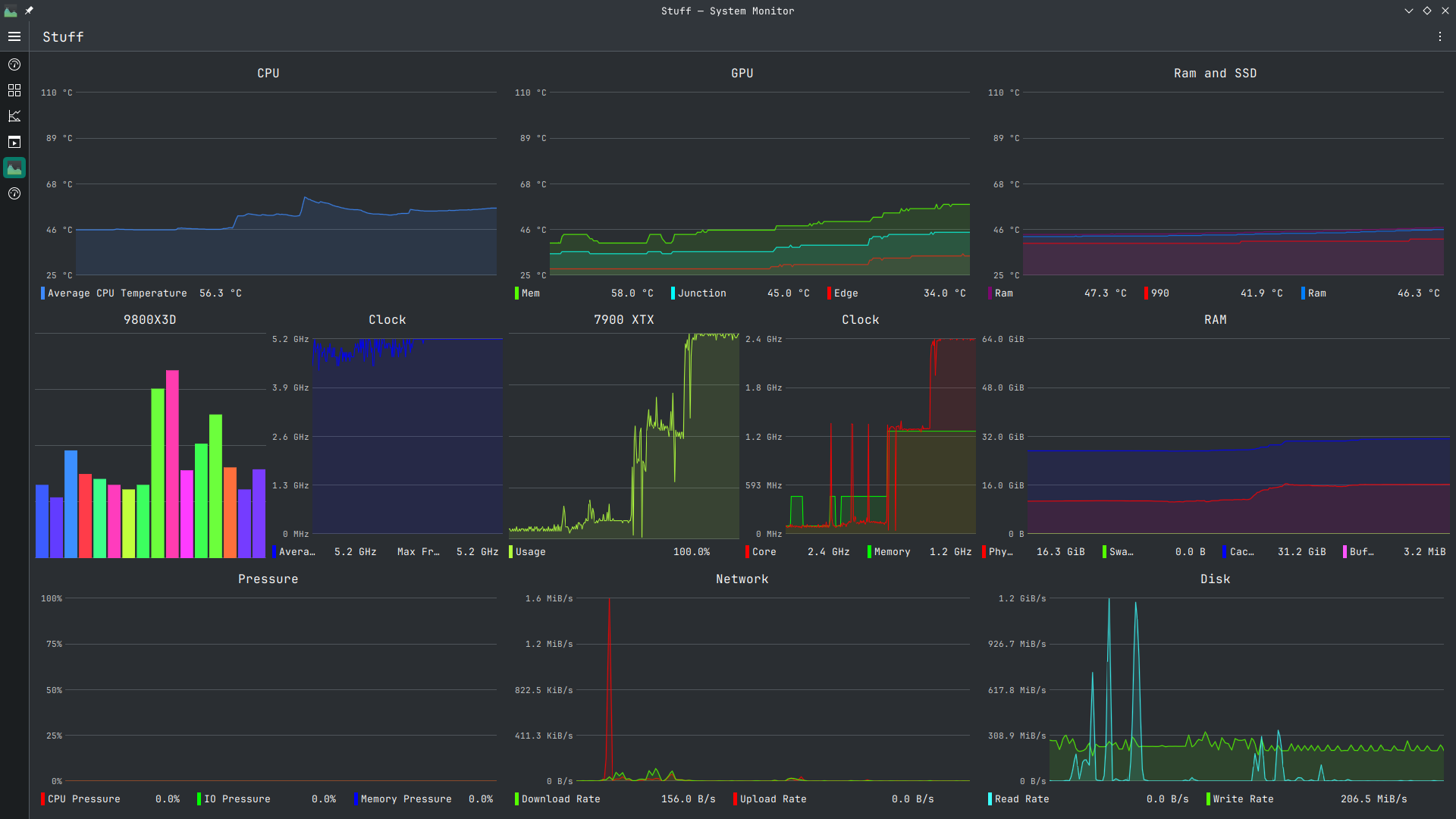This screenshot has height=819, width=1456.
Task: Open the Applications grid page icon
Action: [x=14, y=90]
